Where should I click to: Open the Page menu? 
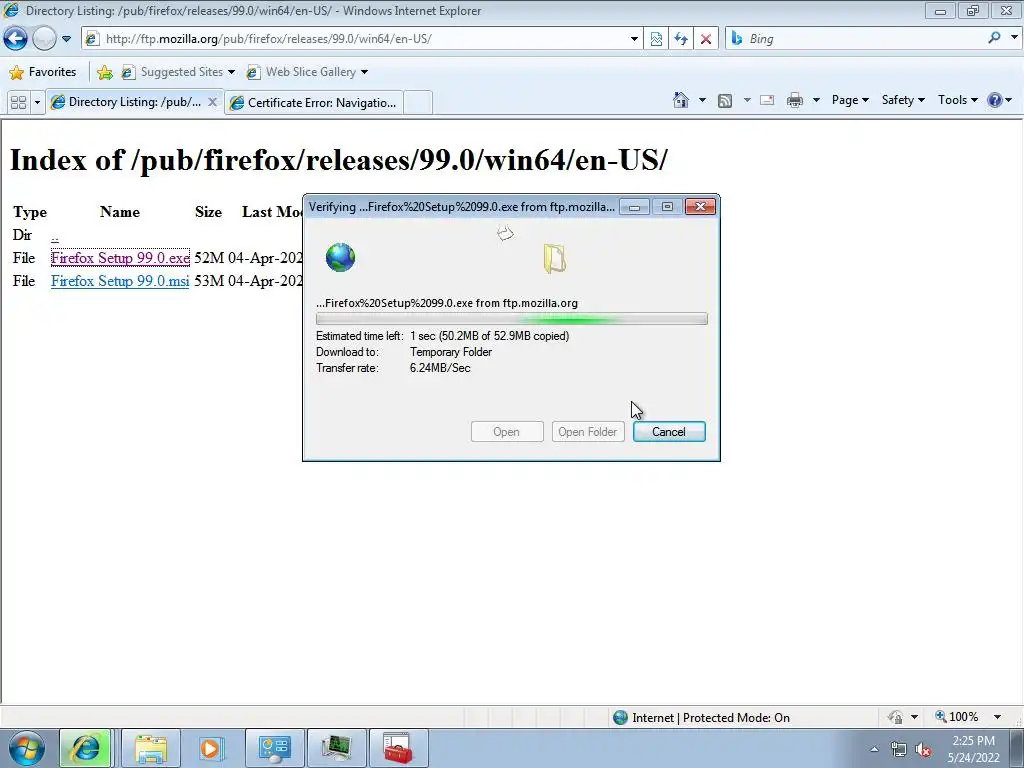(850, 100)
